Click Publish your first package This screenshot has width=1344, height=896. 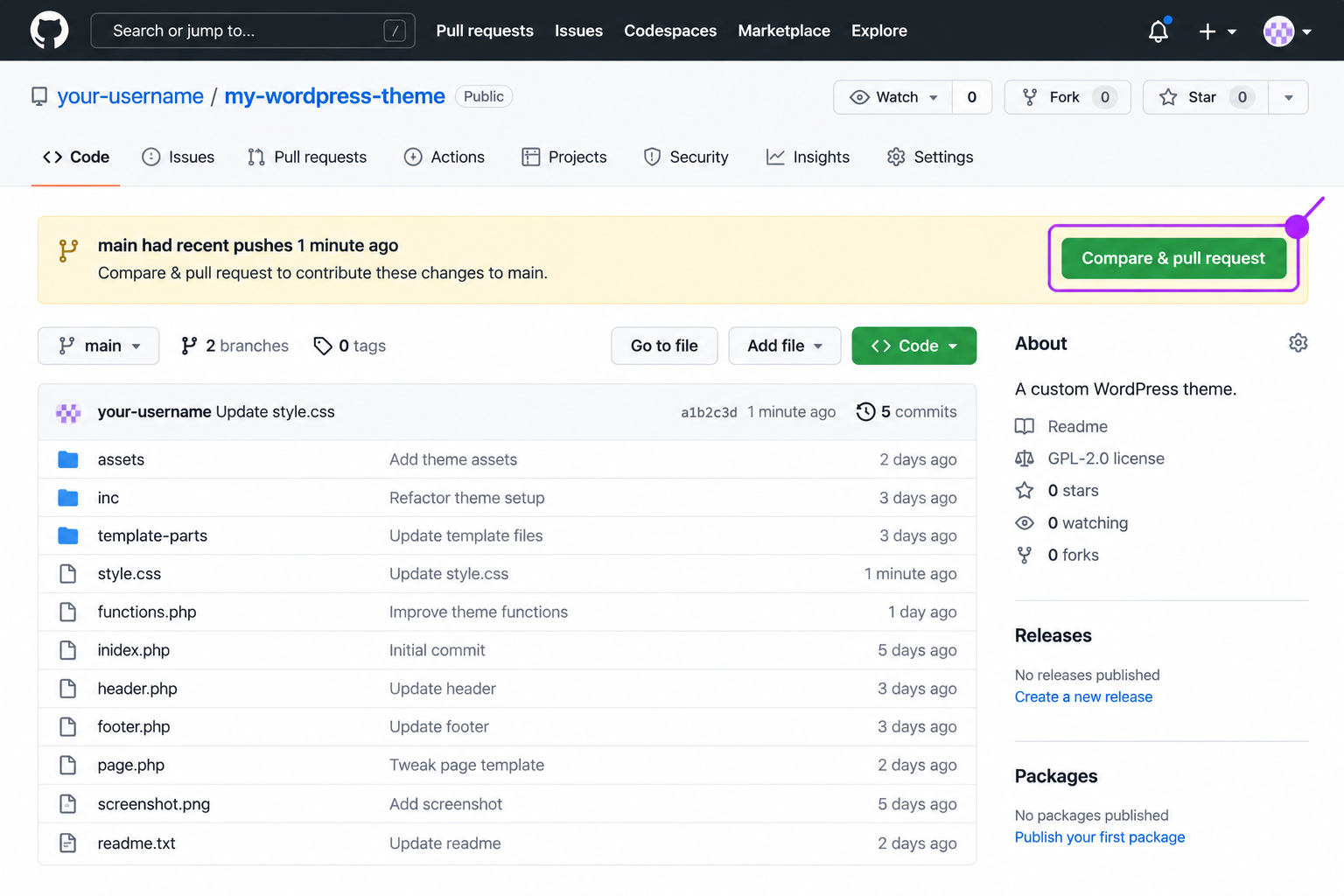click(x=1100, y=836)
